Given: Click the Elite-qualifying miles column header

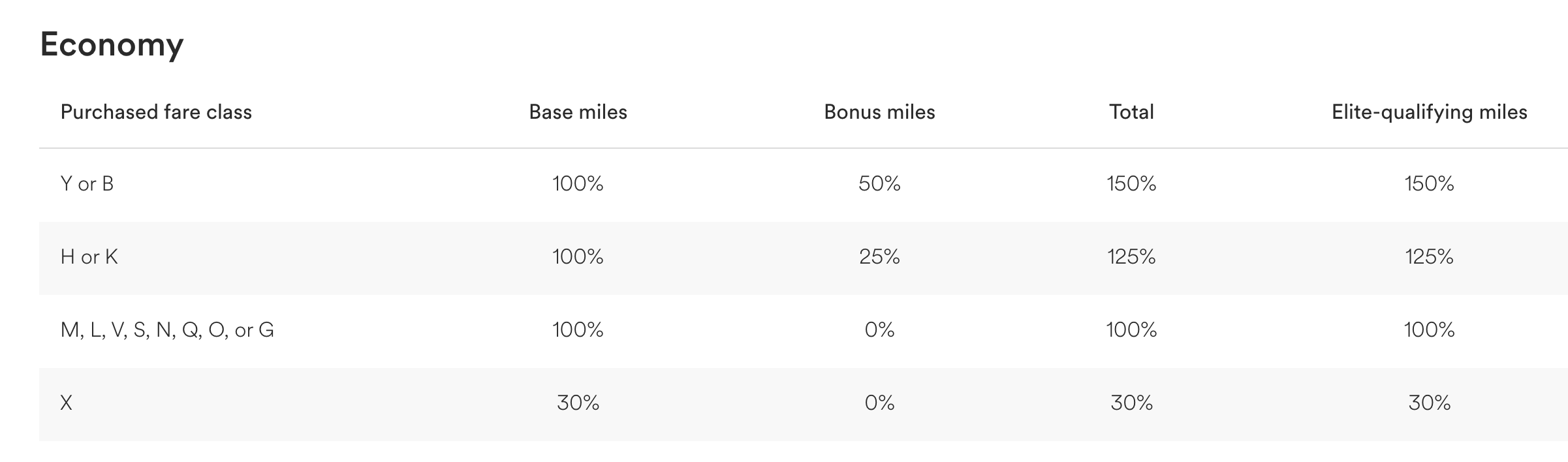Looking at the screenshot, I should pyautogui.click(x=1429, y=112).
